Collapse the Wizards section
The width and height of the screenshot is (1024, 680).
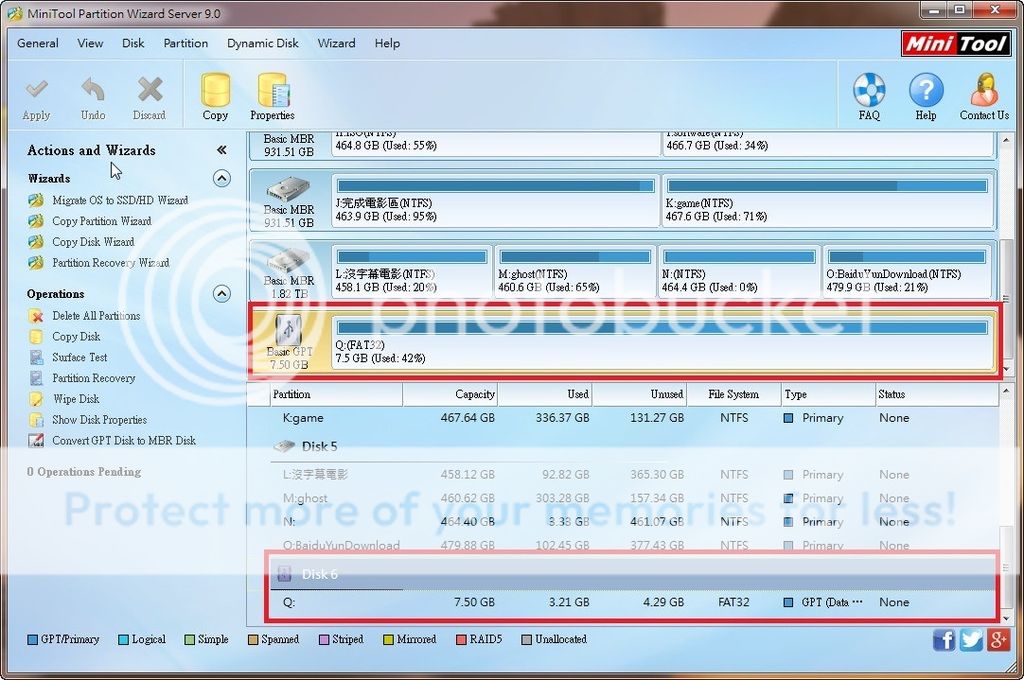(221, 178)
